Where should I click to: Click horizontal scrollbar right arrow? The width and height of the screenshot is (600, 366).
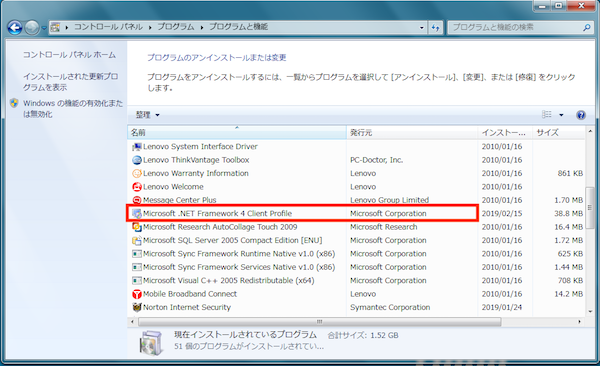click(579, 322)
